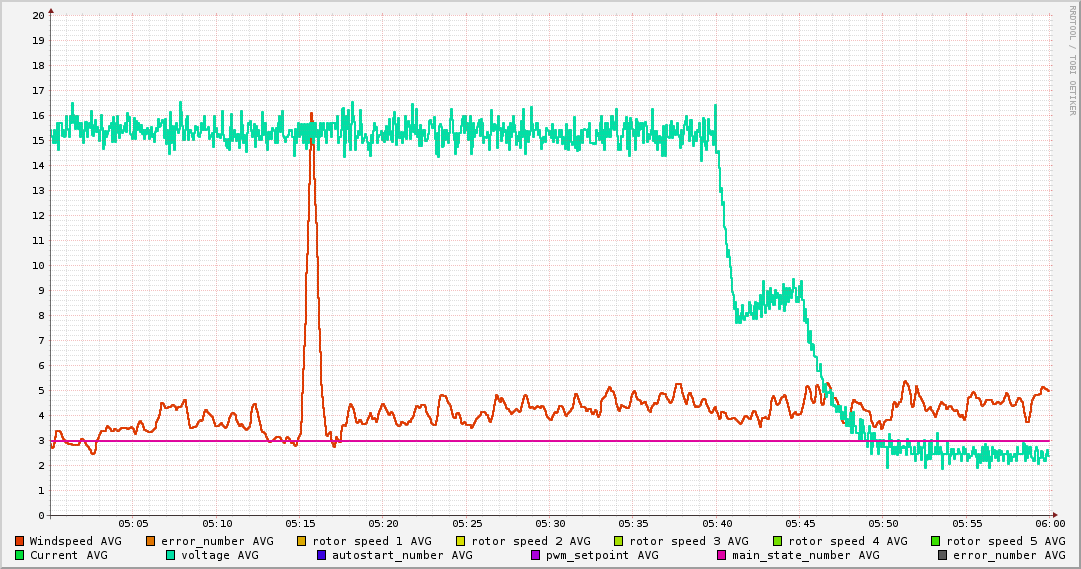Select the rotor speed 1 AVG swatch
This screenshot has width=1081, height=569.
coord(302,541)
